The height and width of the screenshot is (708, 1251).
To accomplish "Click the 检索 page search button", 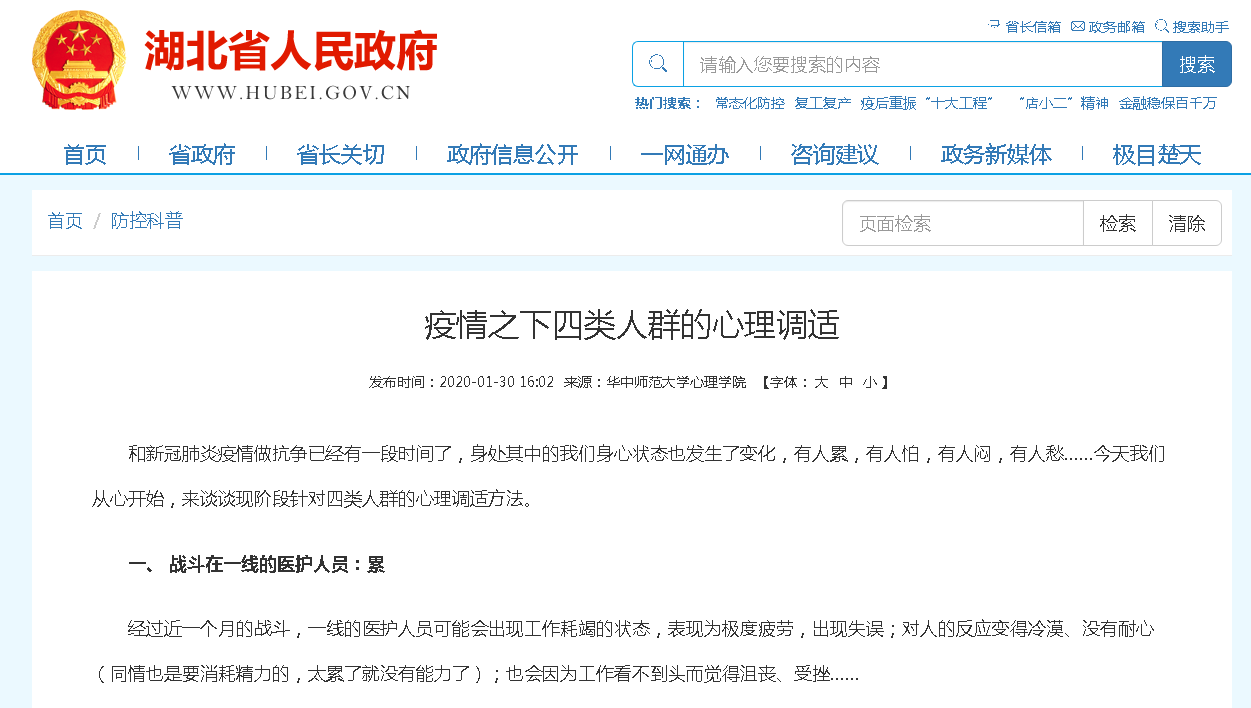I will tap(1118, 223).
